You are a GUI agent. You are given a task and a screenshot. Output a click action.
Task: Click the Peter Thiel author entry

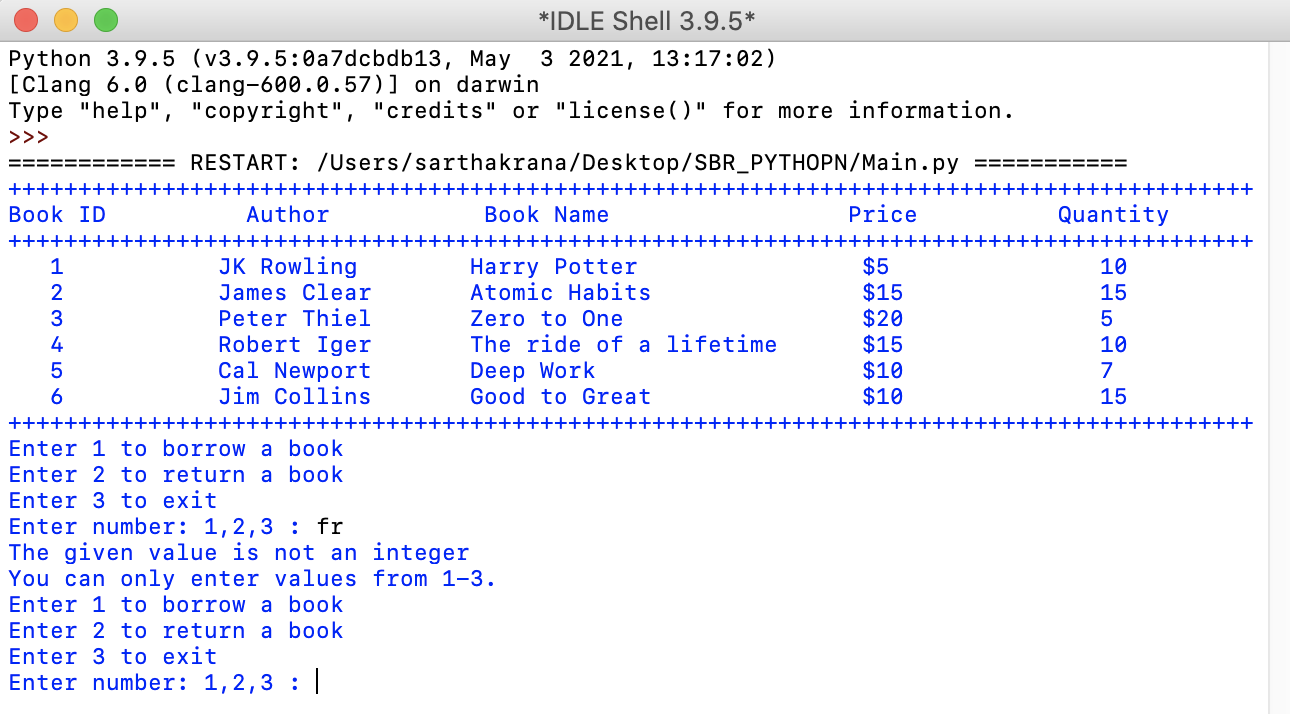click(x=295, y=319)
